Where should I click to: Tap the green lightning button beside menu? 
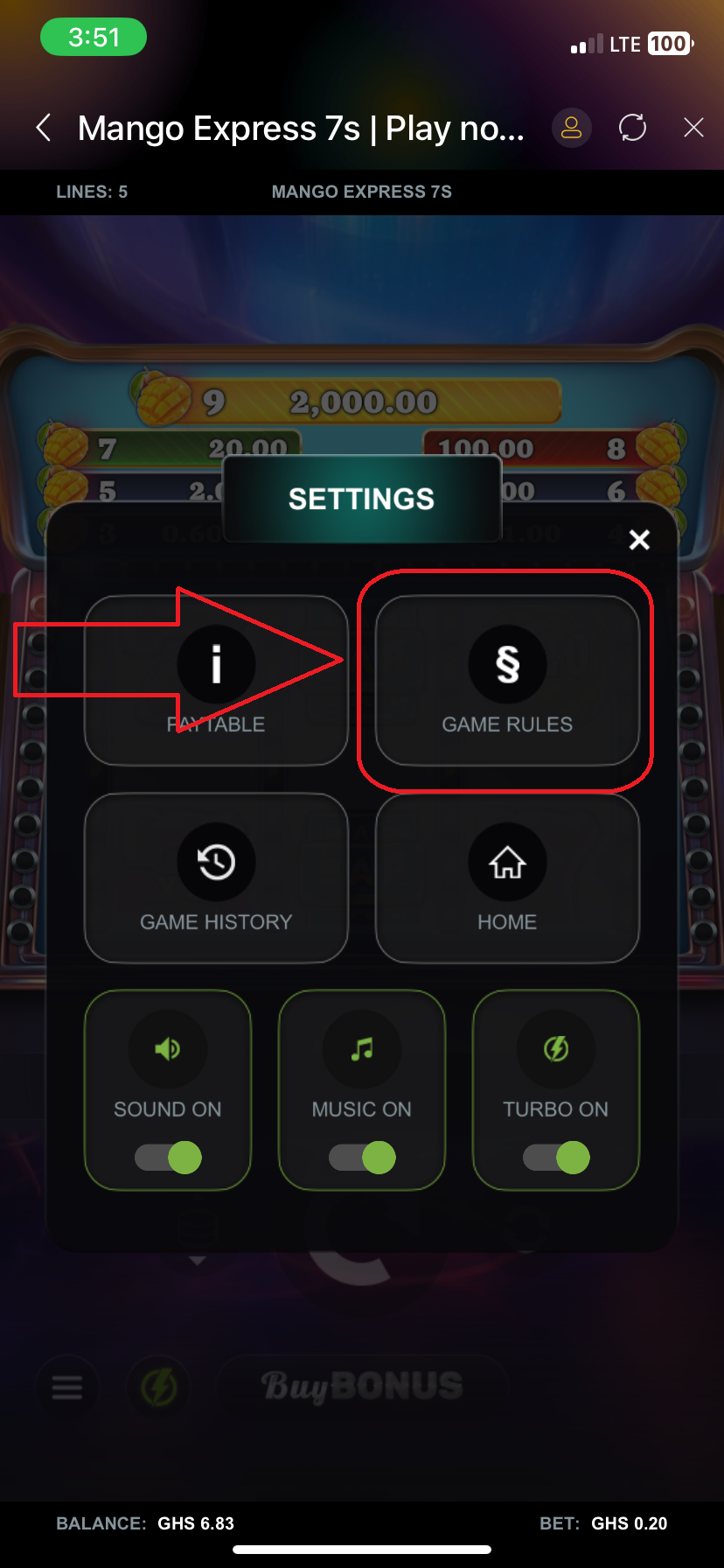(159, 1387)
